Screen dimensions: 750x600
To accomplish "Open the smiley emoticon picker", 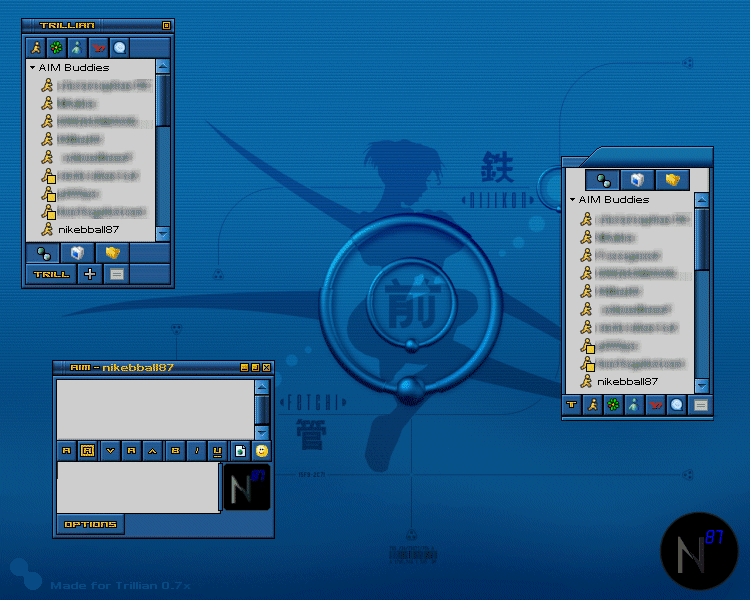I will pyautogui.click(x=261, y=451).
